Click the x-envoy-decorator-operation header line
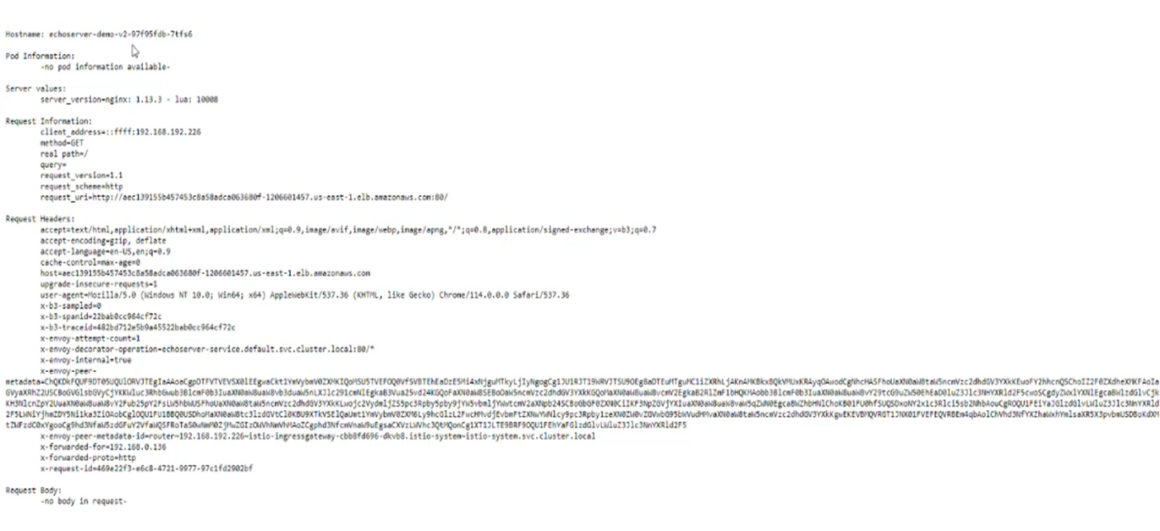 click(x=207, y=349)
